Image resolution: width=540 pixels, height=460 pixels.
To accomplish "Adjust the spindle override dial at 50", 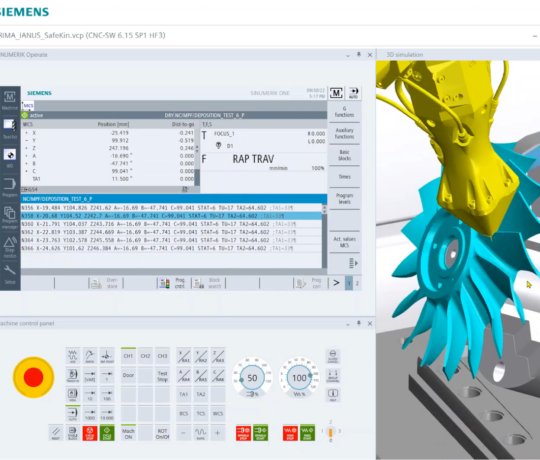I will pos(252,378).
